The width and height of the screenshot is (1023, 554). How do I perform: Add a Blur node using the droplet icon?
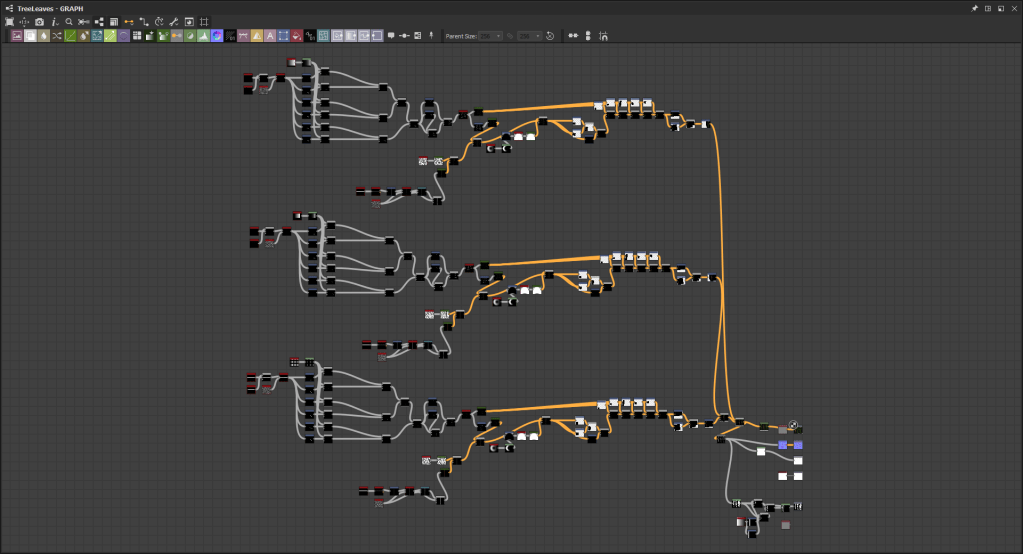[x=43, y=36]
